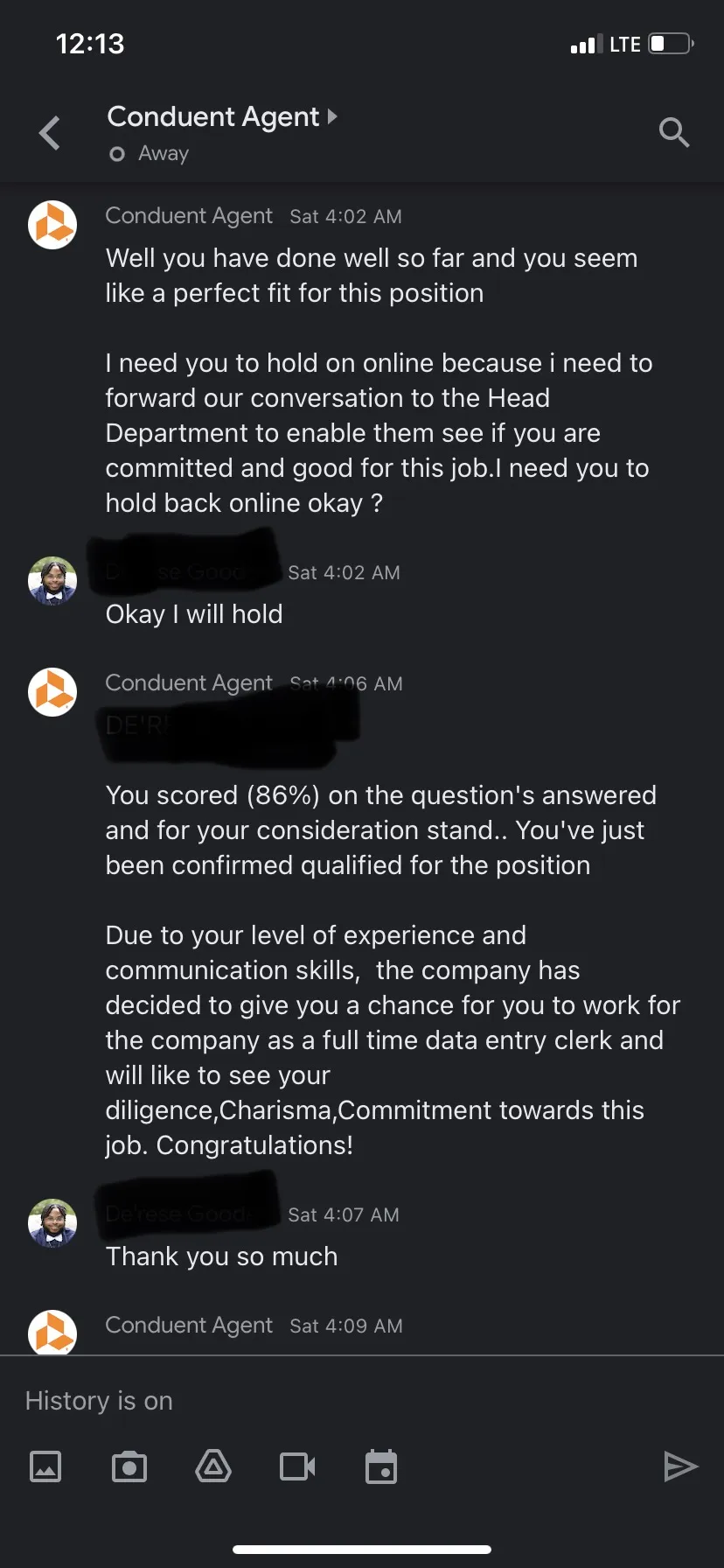View user profile photo beside Okay I will hold
Screen dimensions: 724x1568
[x=52, y=581]
